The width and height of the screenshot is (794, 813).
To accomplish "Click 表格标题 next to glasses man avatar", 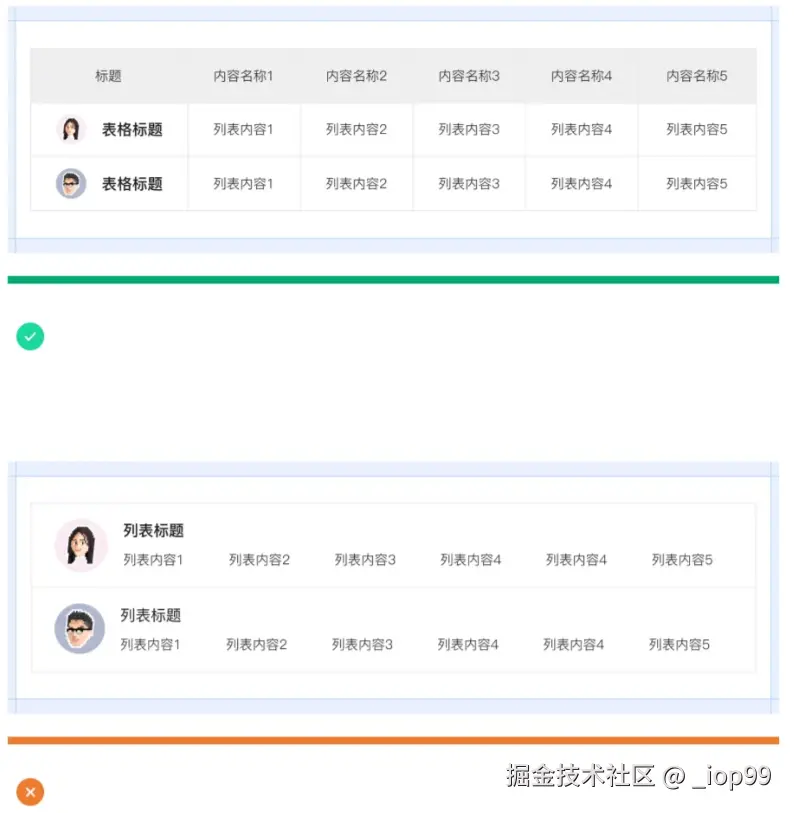I will [132, 184].
